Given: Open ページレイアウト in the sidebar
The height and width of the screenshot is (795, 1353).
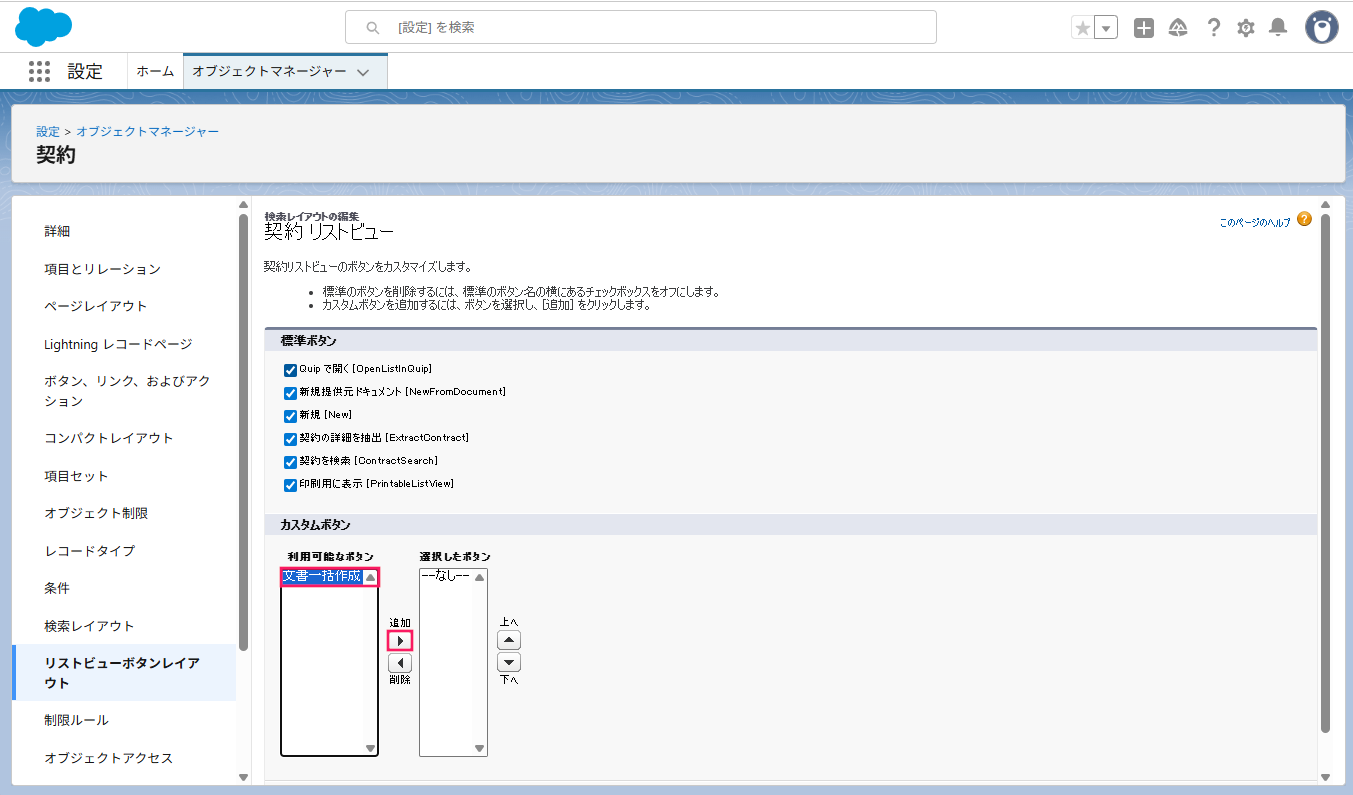Looking at the screenshot, I should point(95,306).
